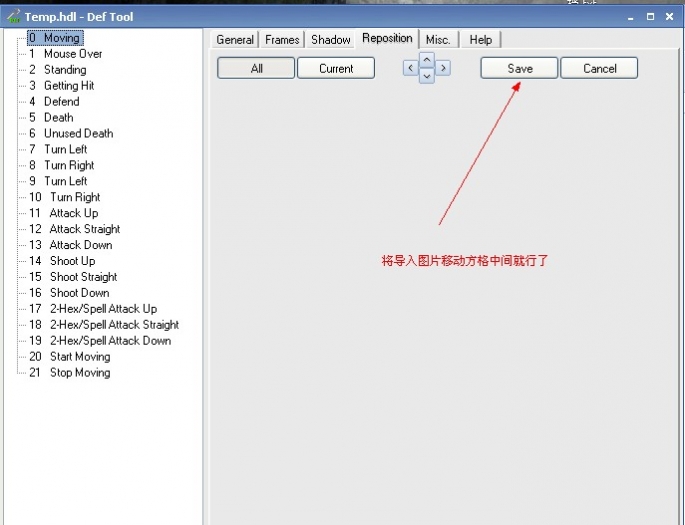The width and height of the screenshot is (685, 525).
Task: Choose the Unused Death entry
Action: pyautogui.click(x=78, y=134)
